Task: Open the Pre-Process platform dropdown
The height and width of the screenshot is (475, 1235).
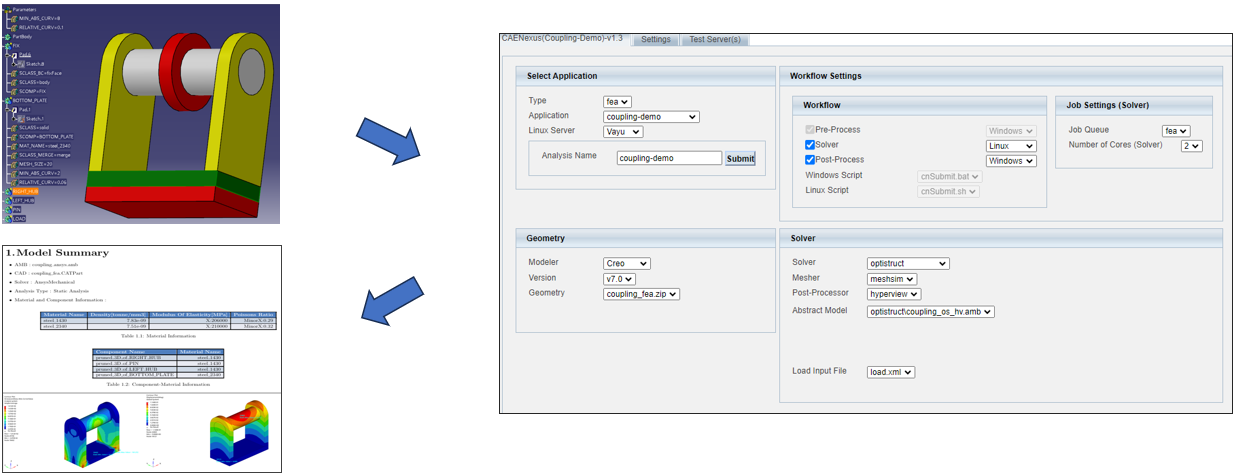Action: [x=1010, y=131]
